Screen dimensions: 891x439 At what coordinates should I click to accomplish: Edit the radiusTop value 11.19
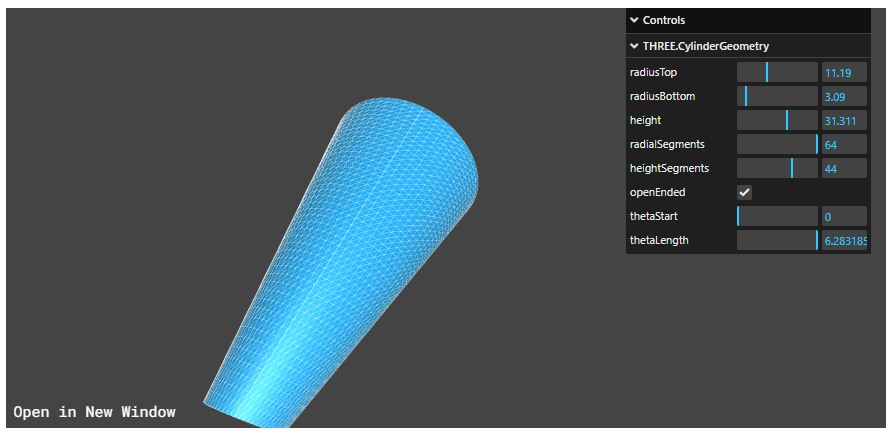[844, 73]
